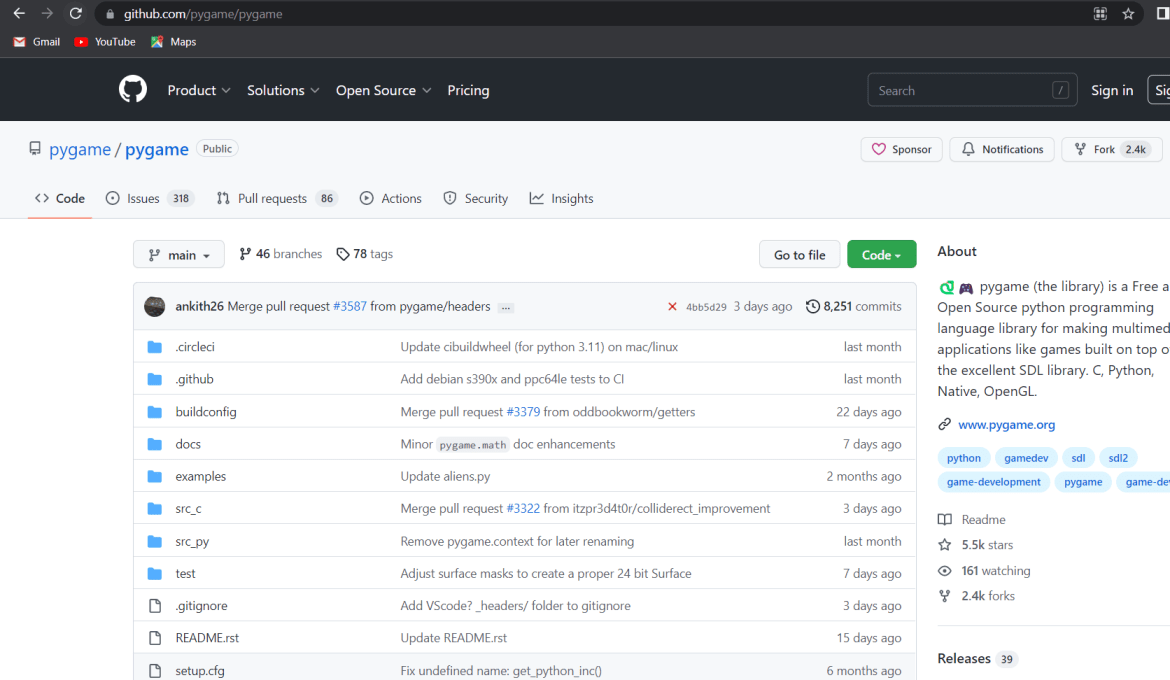The height and width of the screenshot is (680, 1170).
Task: View the 5.5k stars list
Action: coord(976,545)
